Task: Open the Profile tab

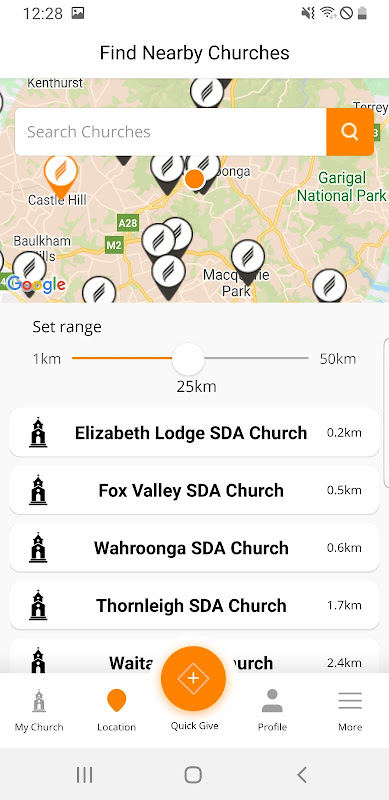Action: coord(272,711)
